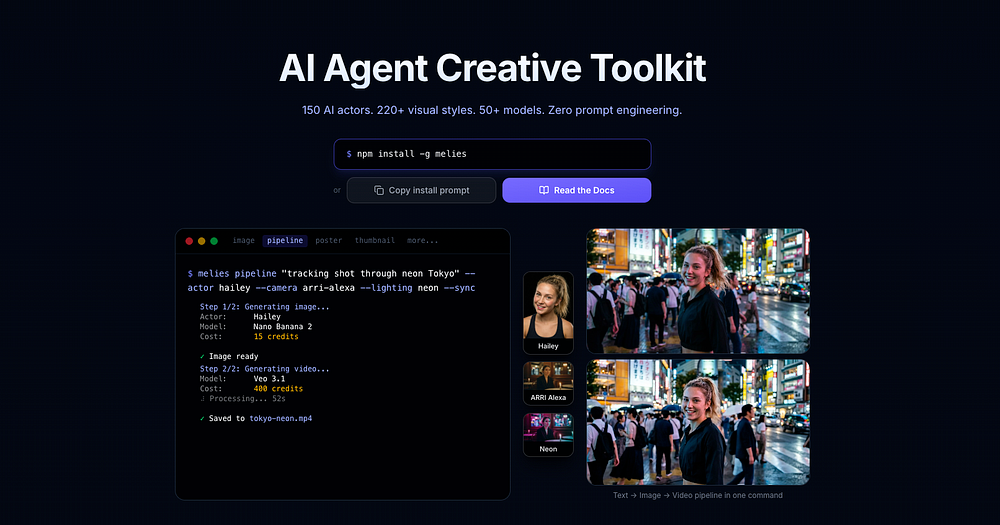Click Step 2/2: Generating video... line
This screenshot has height=525, width=1000.
[x=264, y=369]
